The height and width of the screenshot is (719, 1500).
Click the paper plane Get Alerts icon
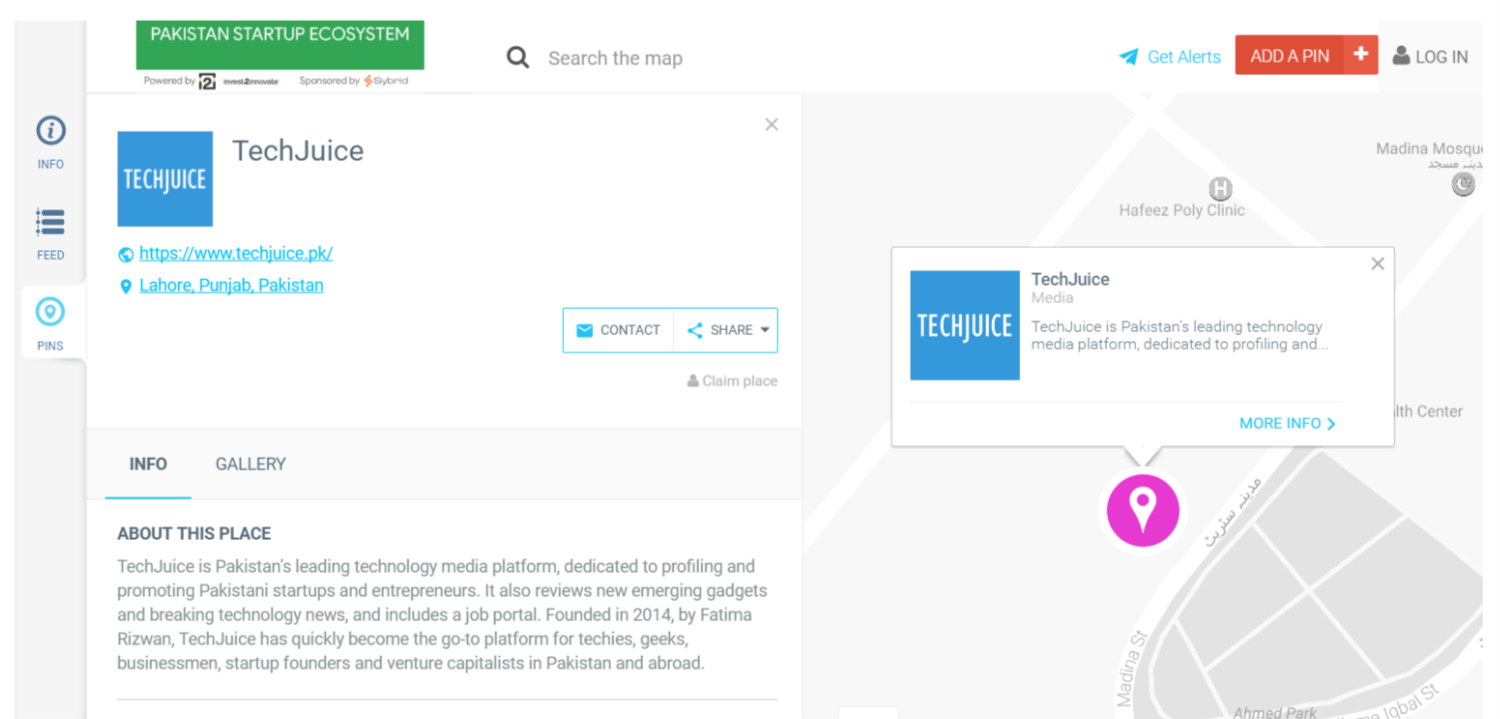tap(1129, 57)
